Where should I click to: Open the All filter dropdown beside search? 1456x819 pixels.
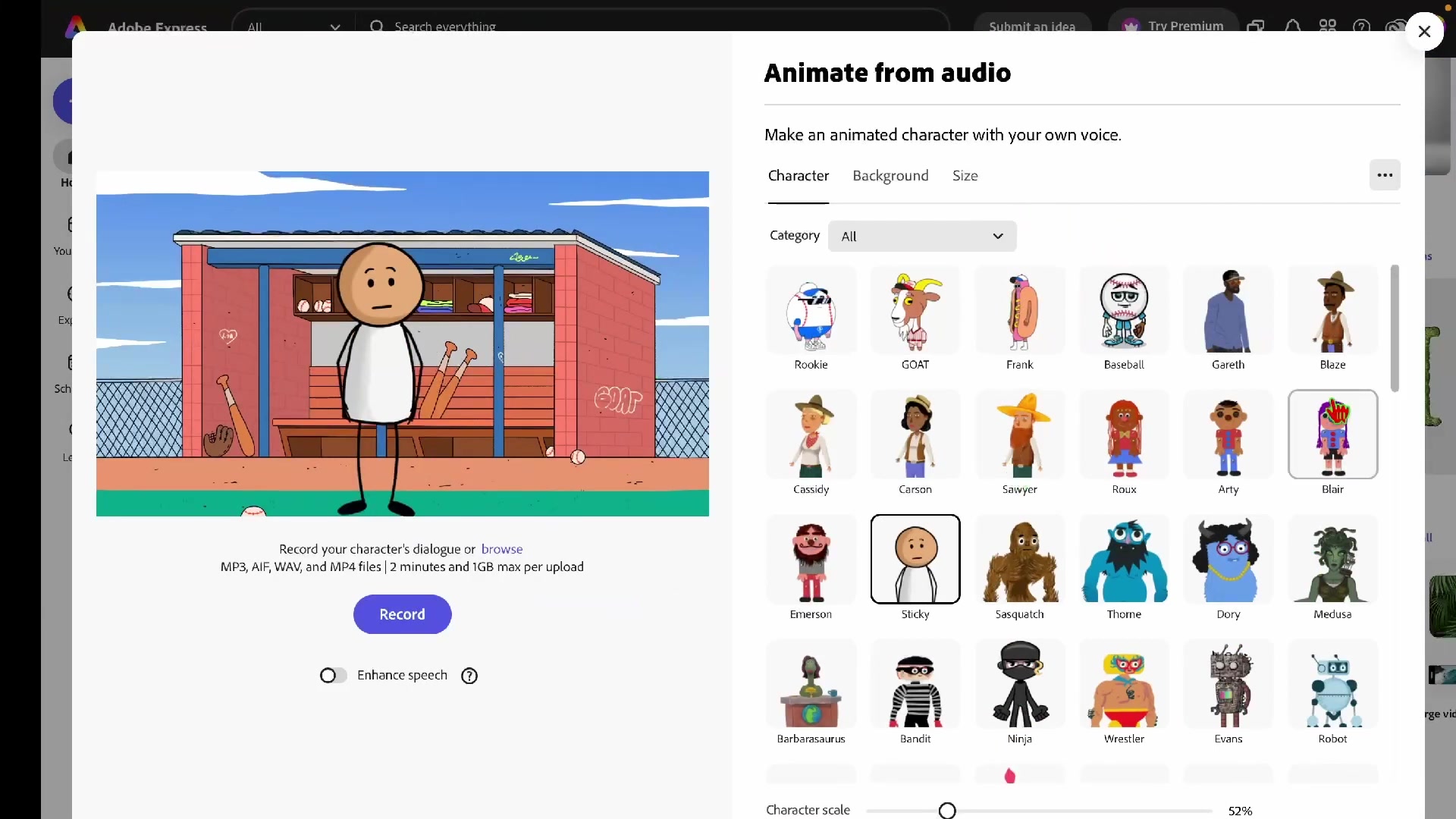294,26
